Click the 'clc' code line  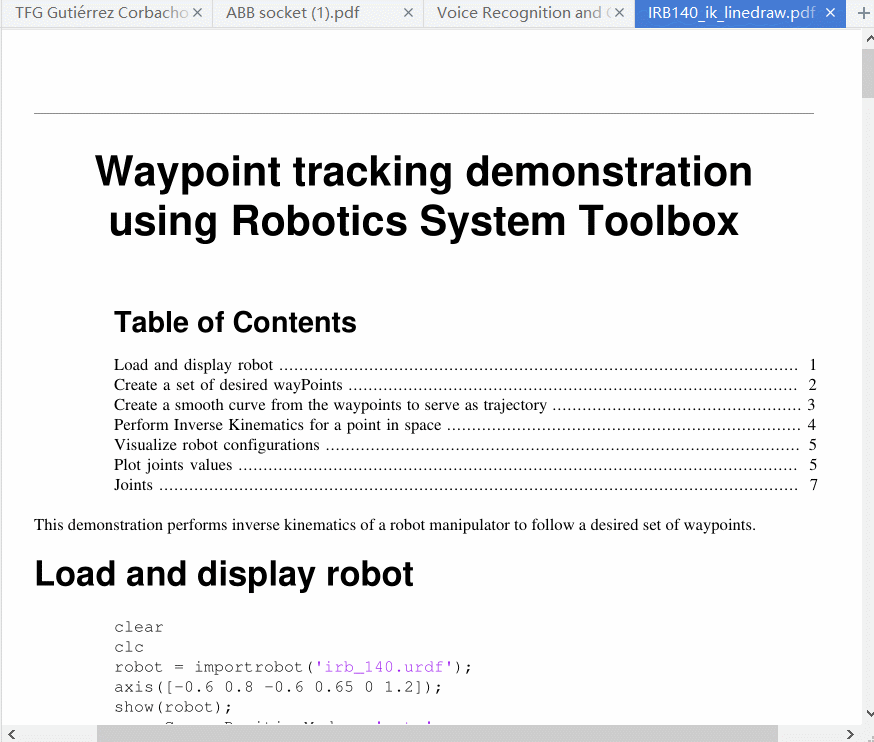coord(129,647)
